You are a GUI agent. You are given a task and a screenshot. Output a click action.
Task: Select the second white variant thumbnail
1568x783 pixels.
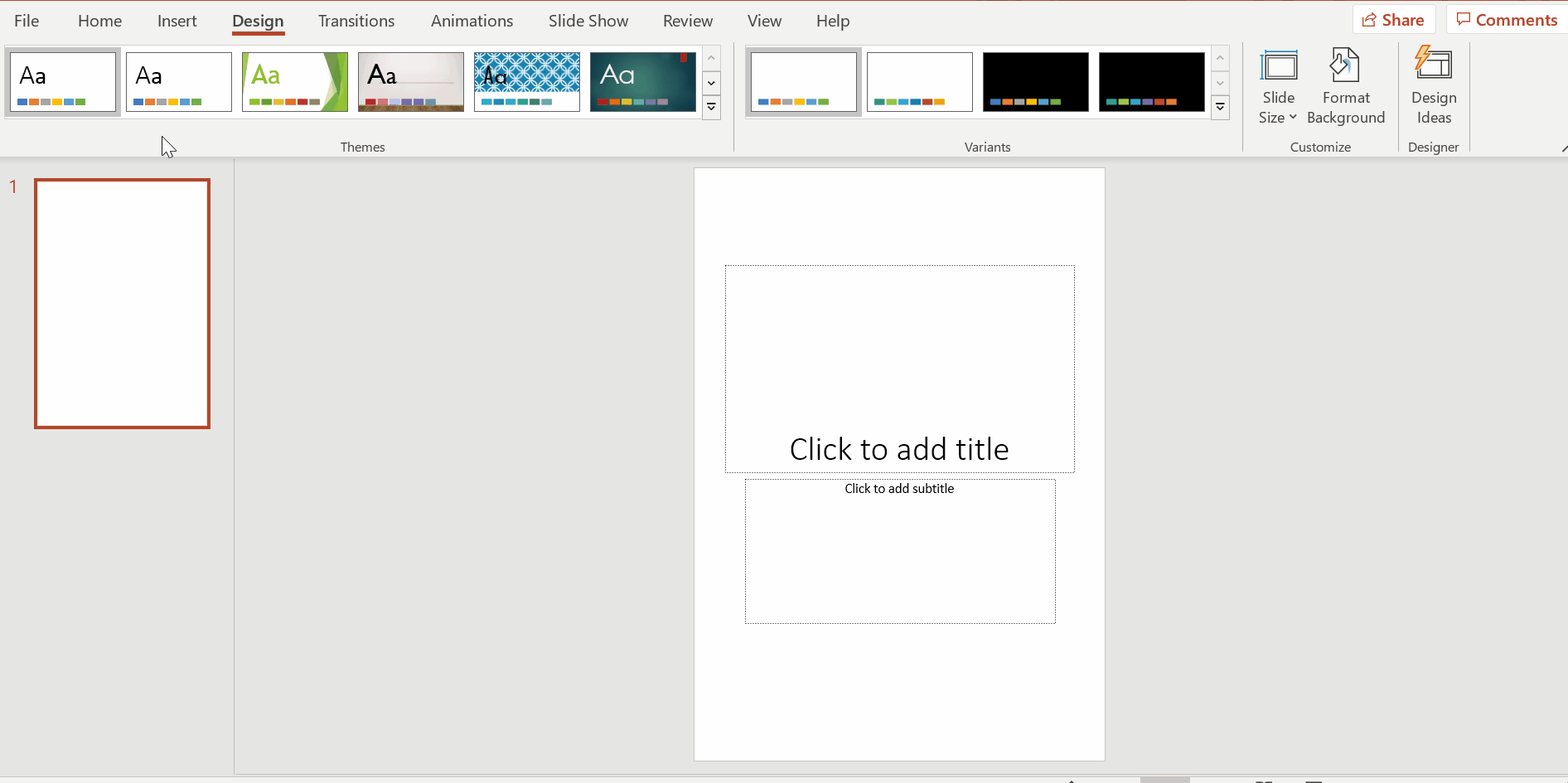pos(919,82)
